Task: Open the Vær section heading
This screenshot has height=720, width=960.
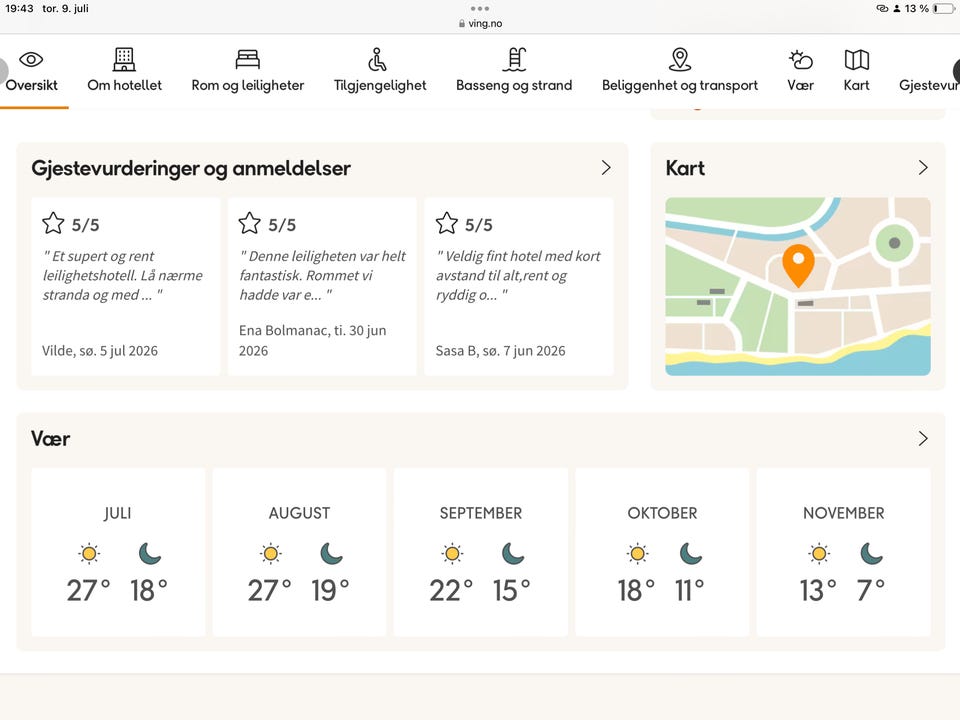Action: coord(51,438)
